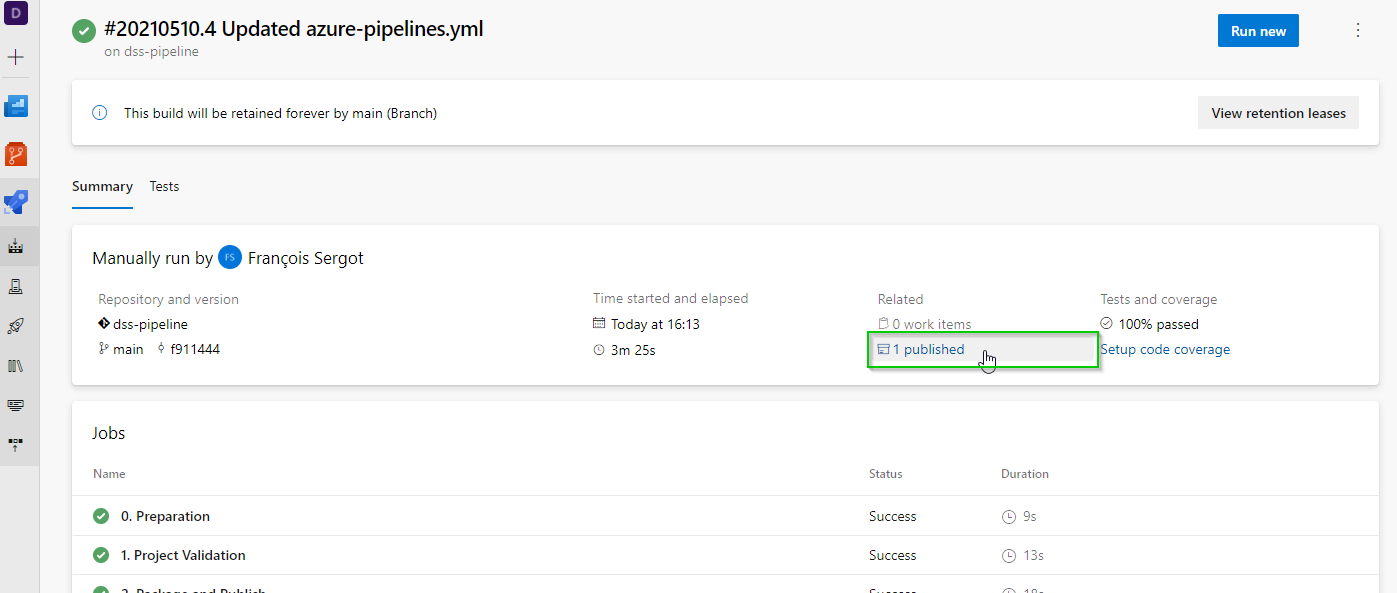This screenshot has width=1397, height=593.
Task: Switch to the Tests tab
Action: tap(164, 186)
